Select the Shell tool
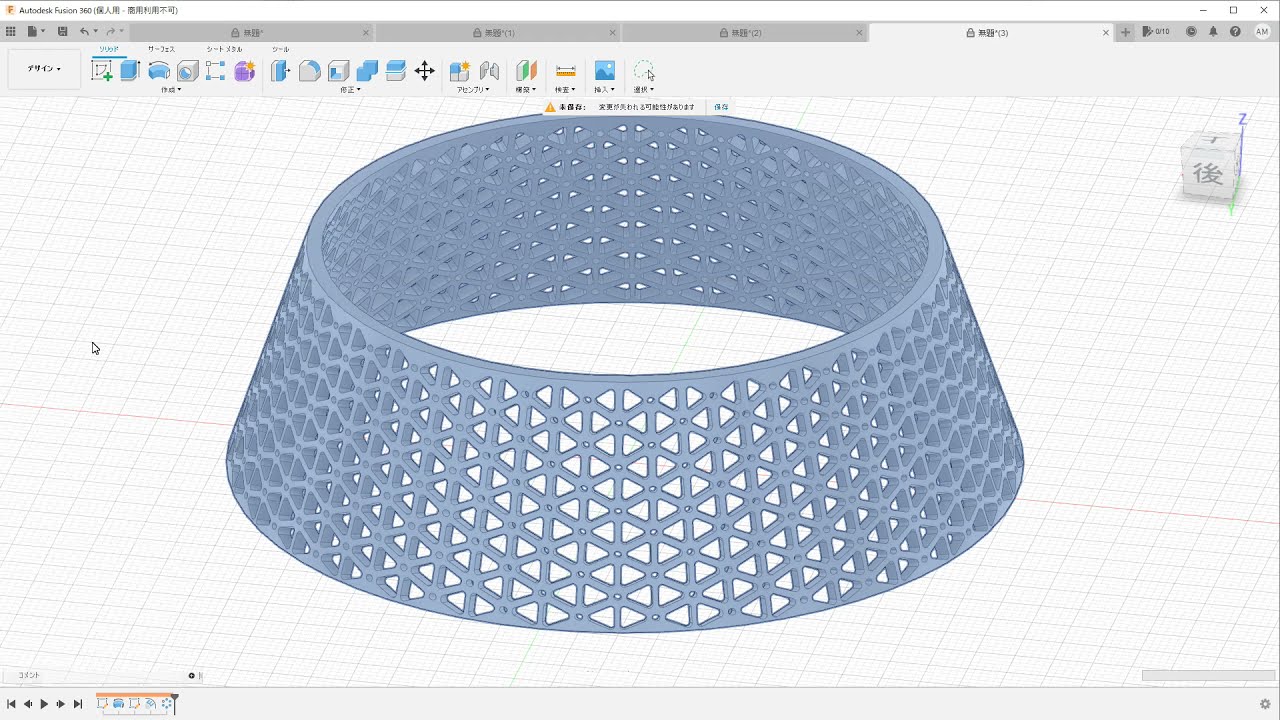 338,71
